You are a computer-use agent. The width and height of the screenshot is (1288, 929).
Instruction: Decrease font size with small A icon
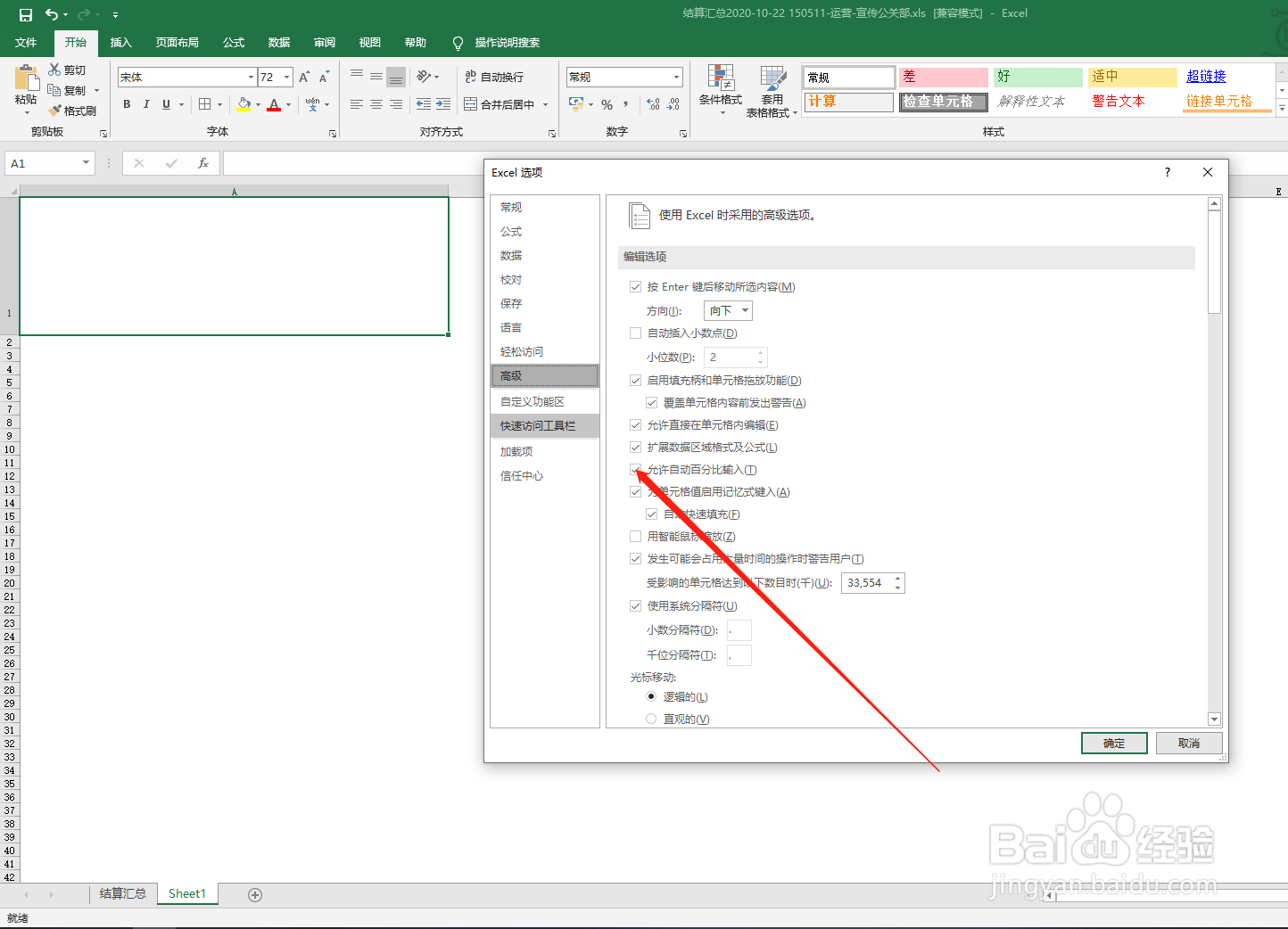click(324, 78)
